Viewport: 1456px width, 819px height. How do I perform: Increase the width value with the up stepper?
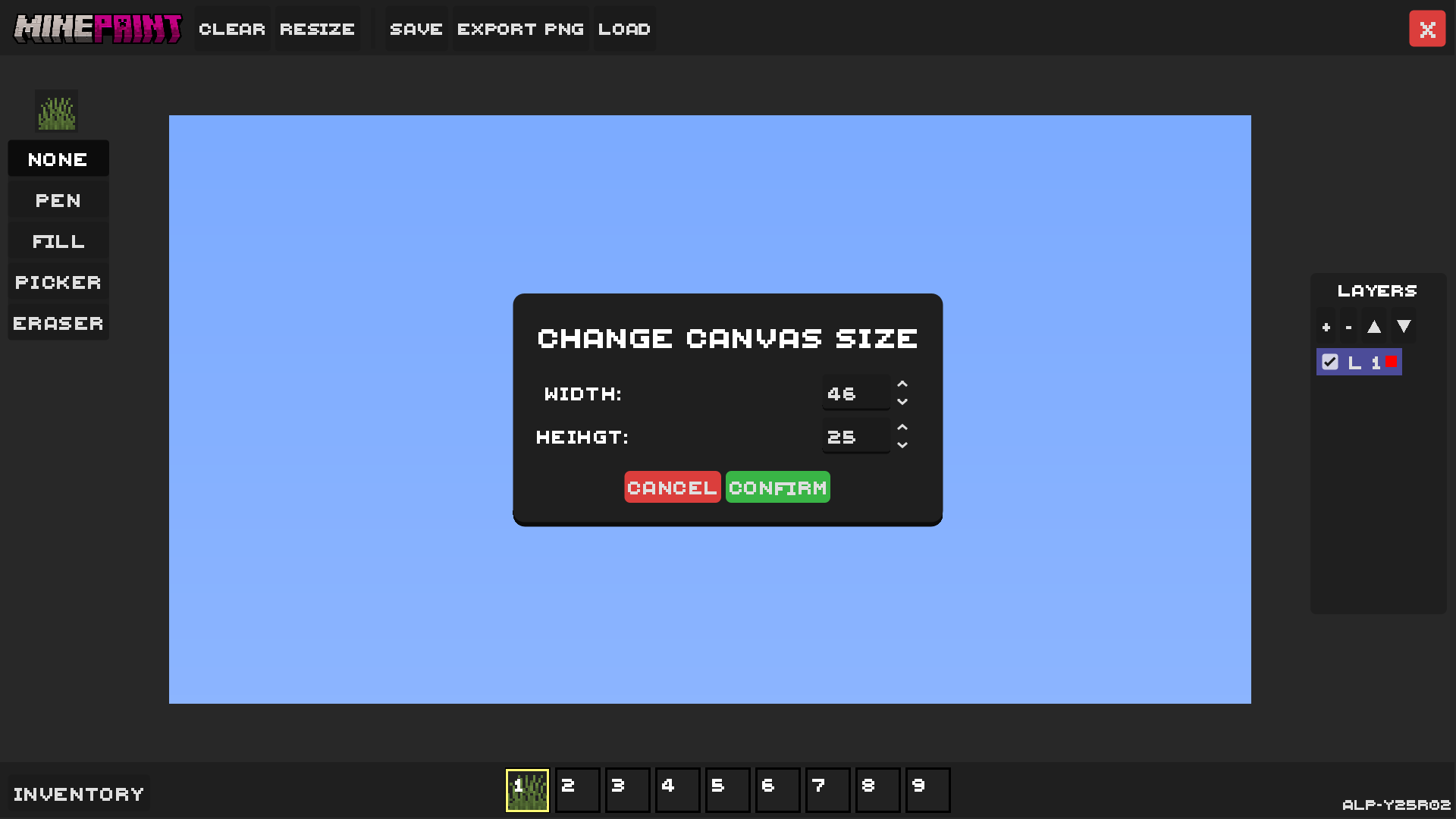(x=902, y=383)
